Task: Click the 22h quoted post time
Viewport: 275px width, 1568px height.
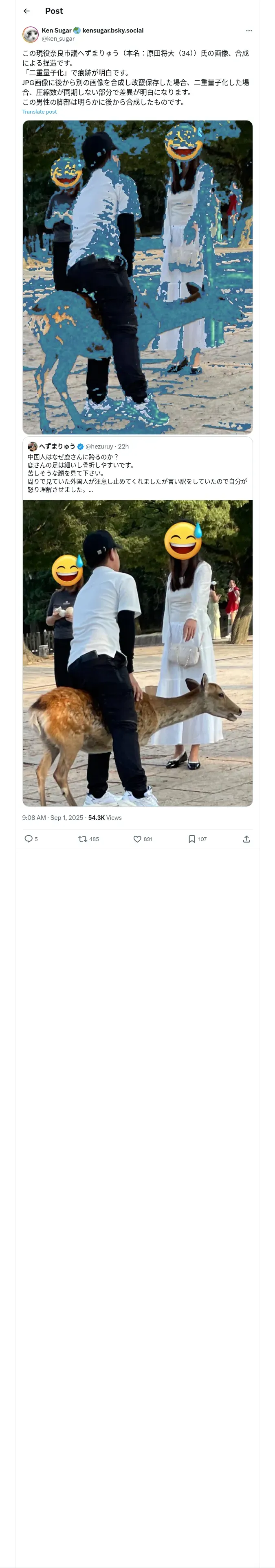Action: 123,447
